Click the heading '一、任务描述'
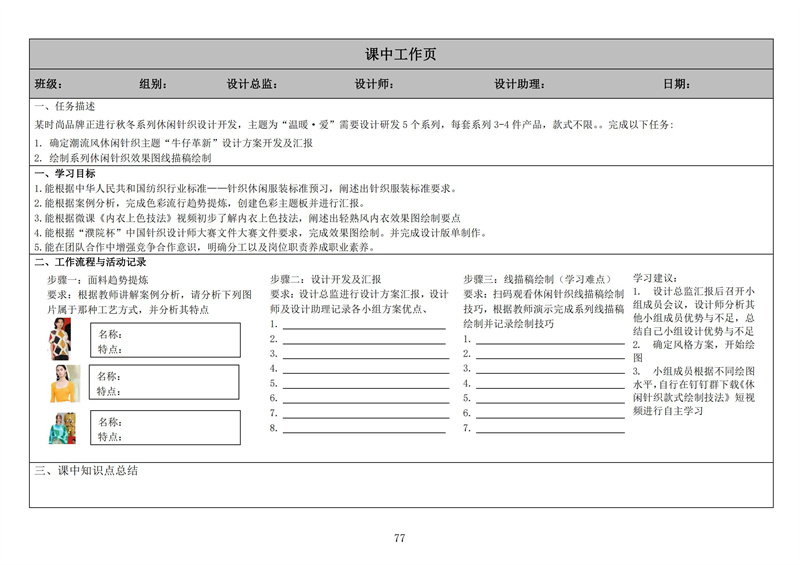This screenshot has height=565, width=800. [x=65, y=106]
